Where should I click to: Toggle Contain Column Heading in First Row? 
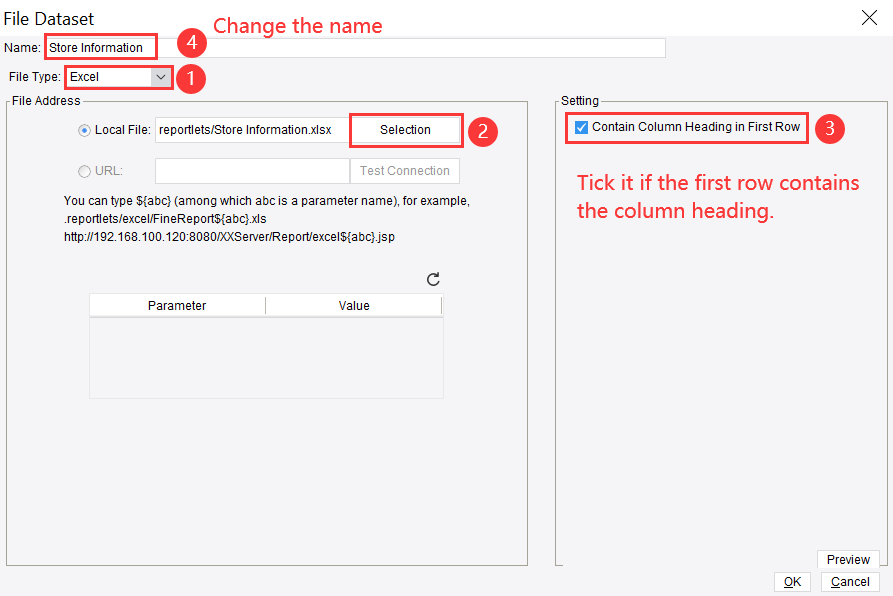point(582,128)
